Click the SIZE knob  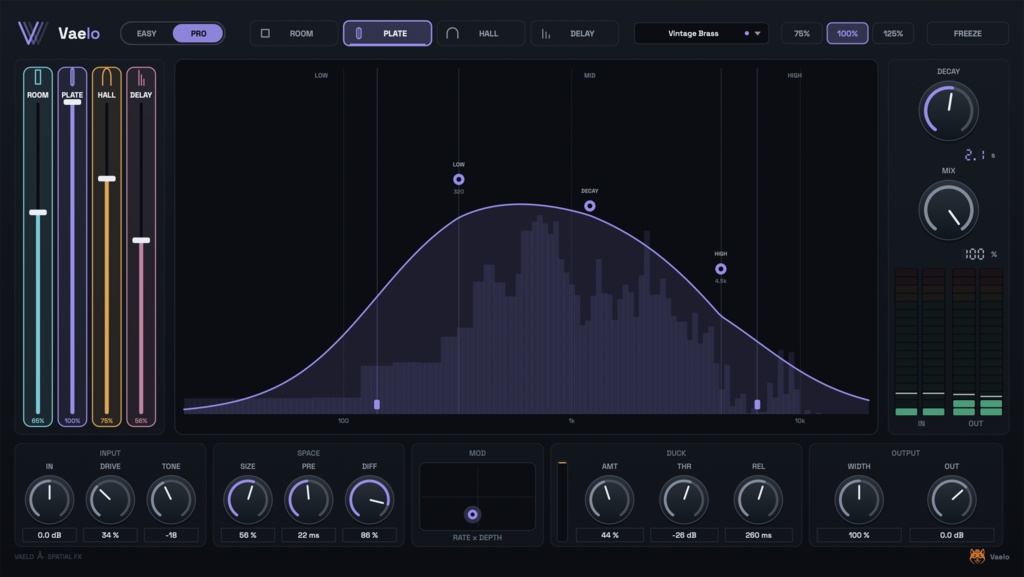pyautogui.click(x=248, y=499)
